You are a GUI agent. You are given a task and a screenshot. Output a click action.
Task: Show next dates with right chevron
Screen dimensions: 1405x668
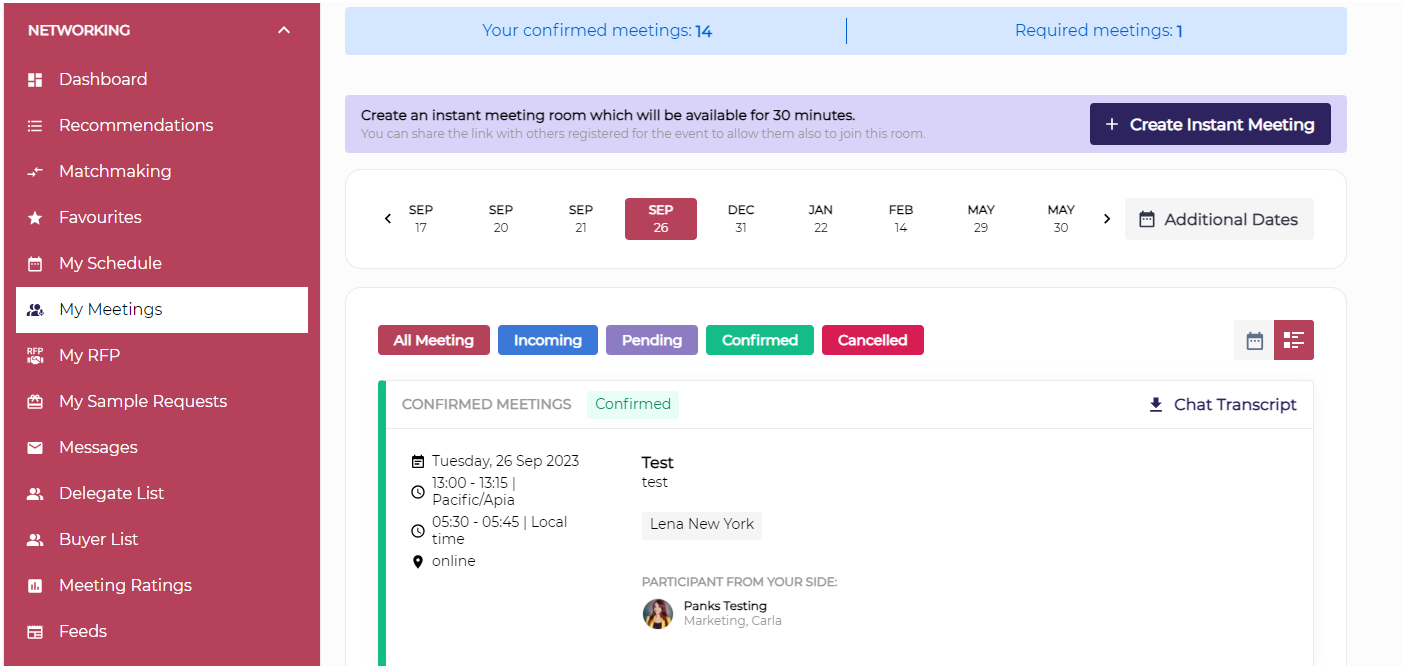[x=1107, y=219]
